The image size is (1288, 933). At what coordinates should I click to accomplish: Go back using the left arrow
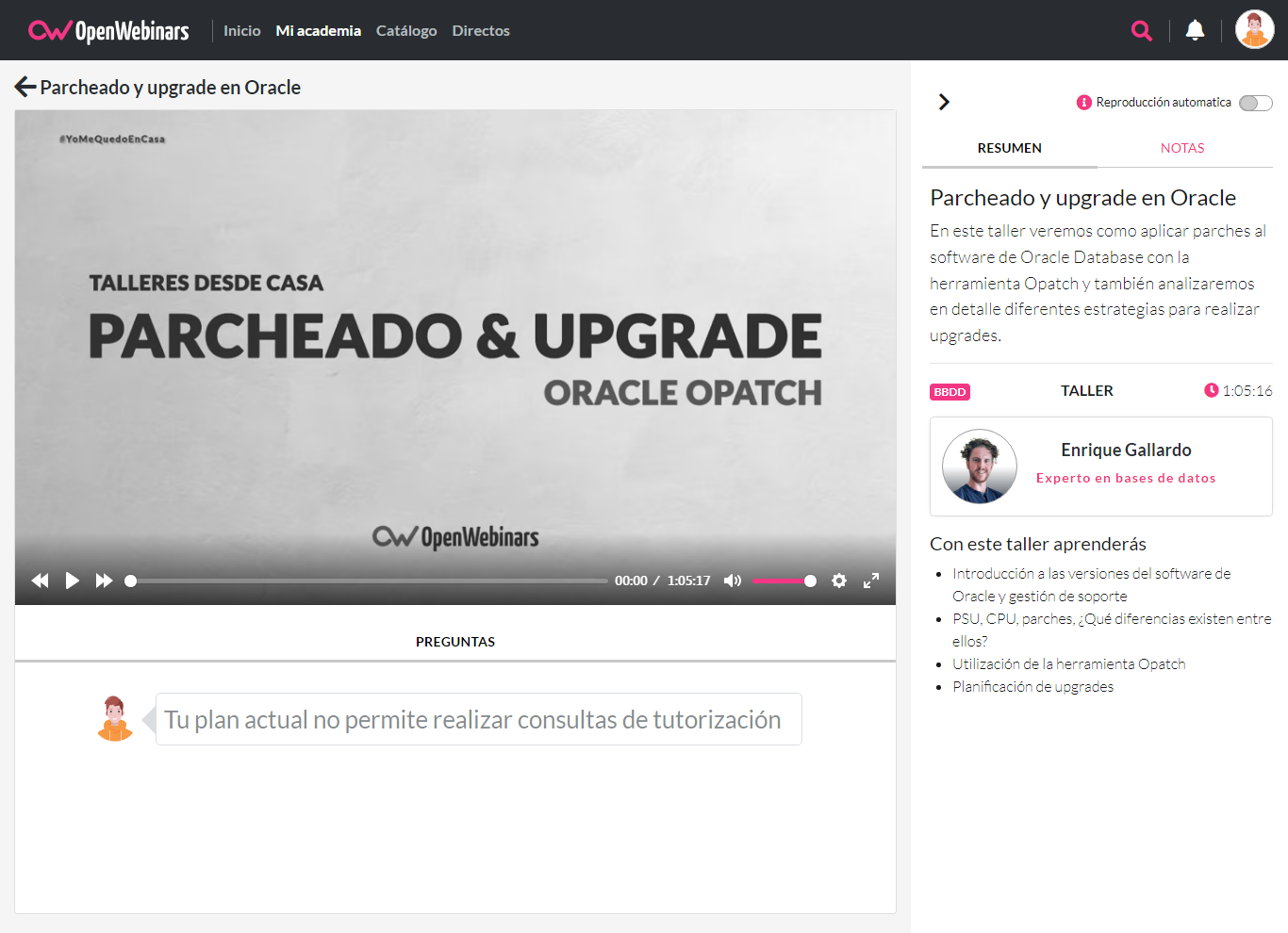coord(25,88)
